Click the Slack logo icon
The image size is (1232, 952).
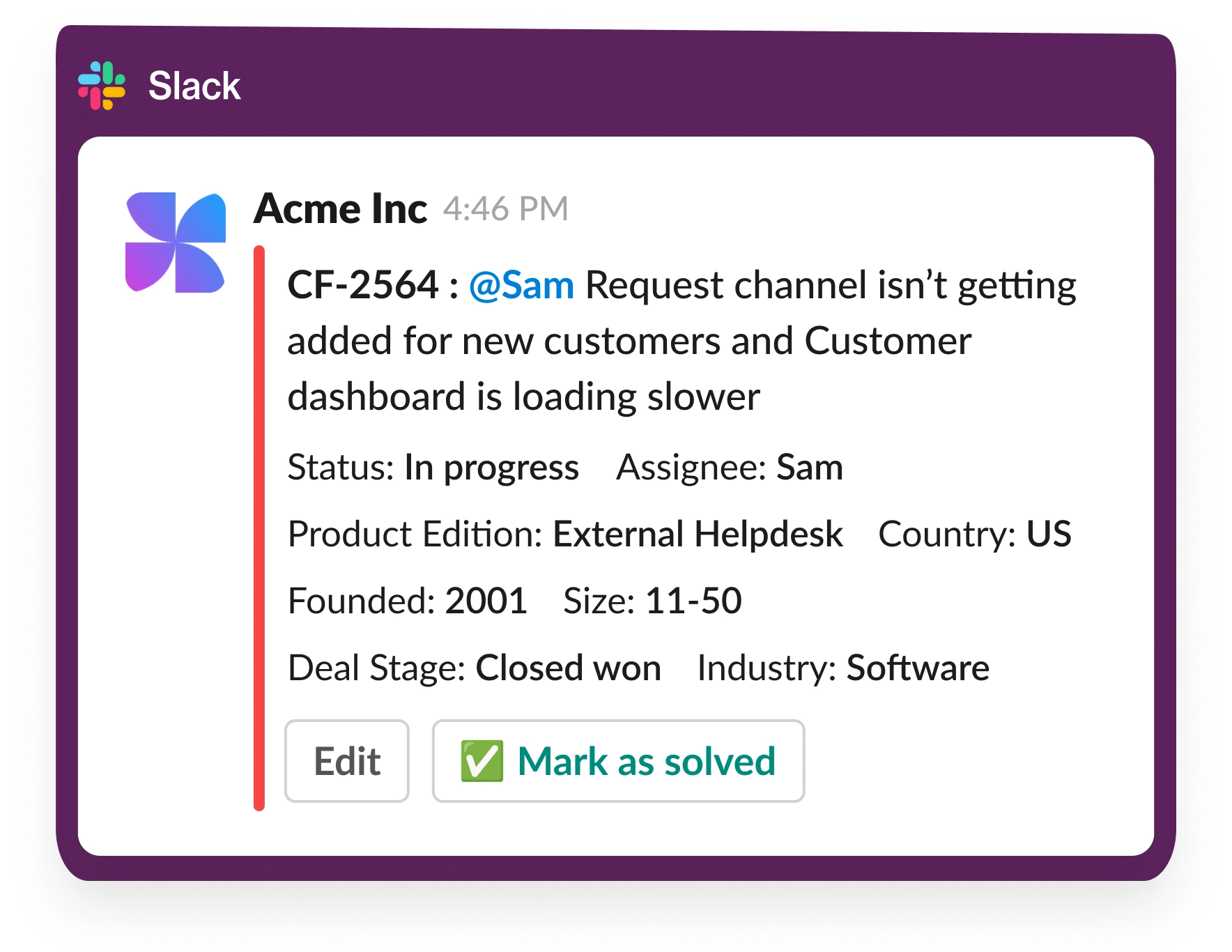(x=102, y=86)
